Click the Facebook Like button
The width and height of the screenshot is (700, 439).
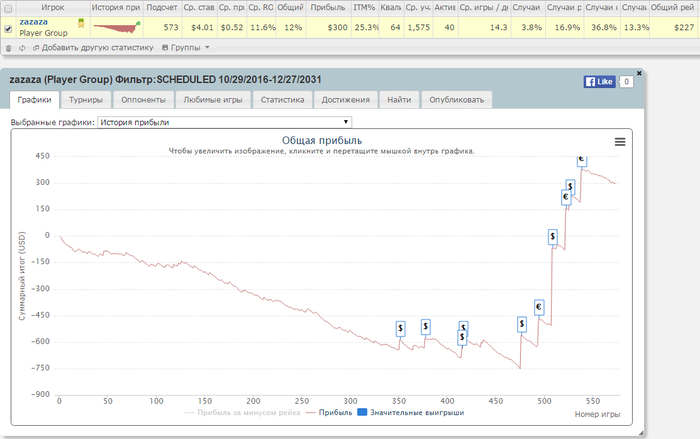coord(600,82)
